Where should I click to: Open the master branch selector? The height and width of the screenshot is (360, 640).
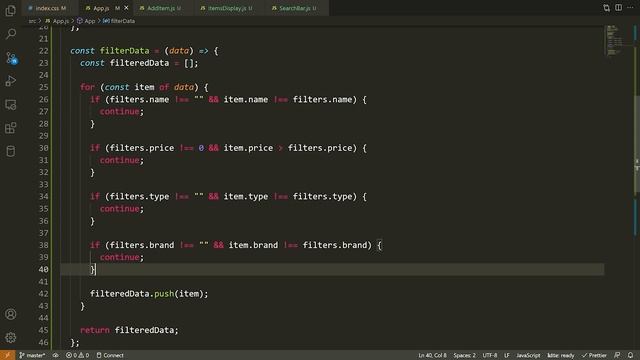coord(32,355)
